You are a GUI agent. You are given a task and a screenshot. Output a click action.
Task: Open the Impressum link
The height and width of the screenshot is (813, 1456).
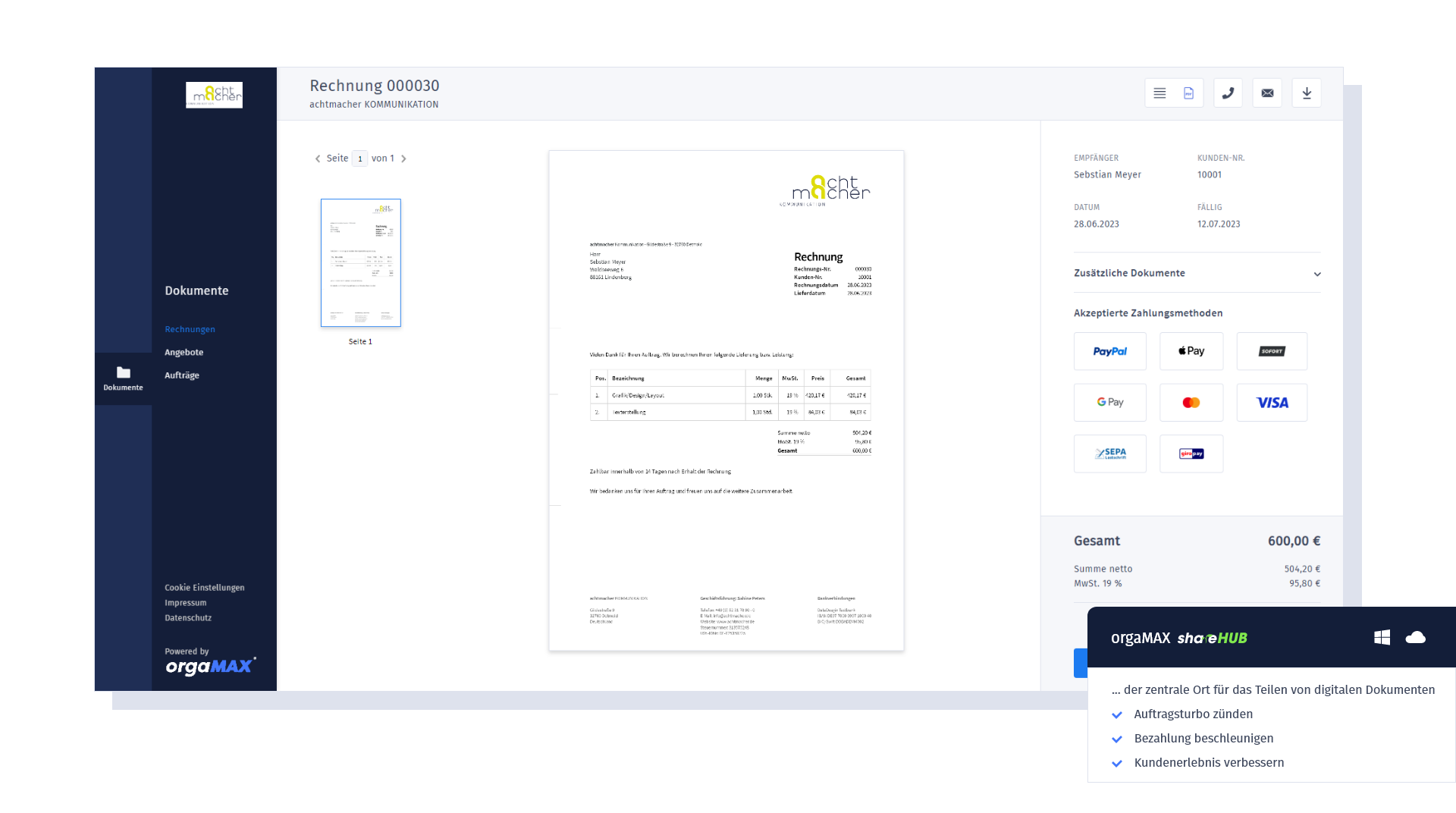click(x=185, y=603)
